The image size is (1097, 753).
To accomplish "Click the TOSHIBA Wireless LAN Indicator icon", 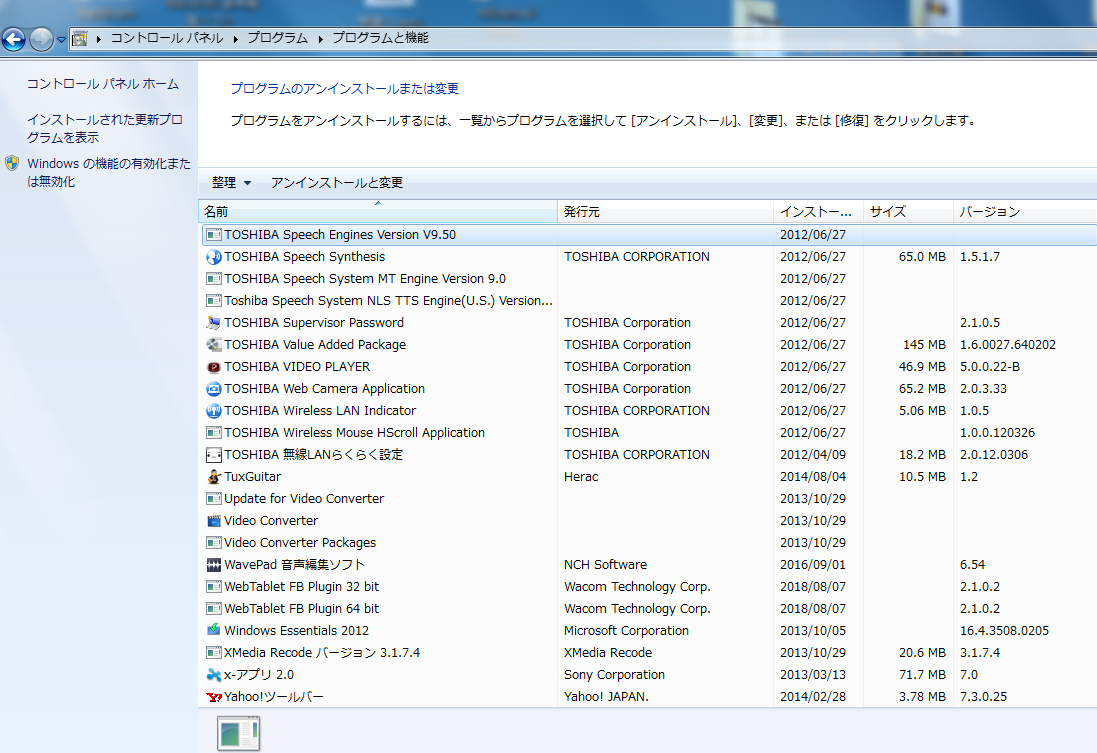I will [213, 411].
